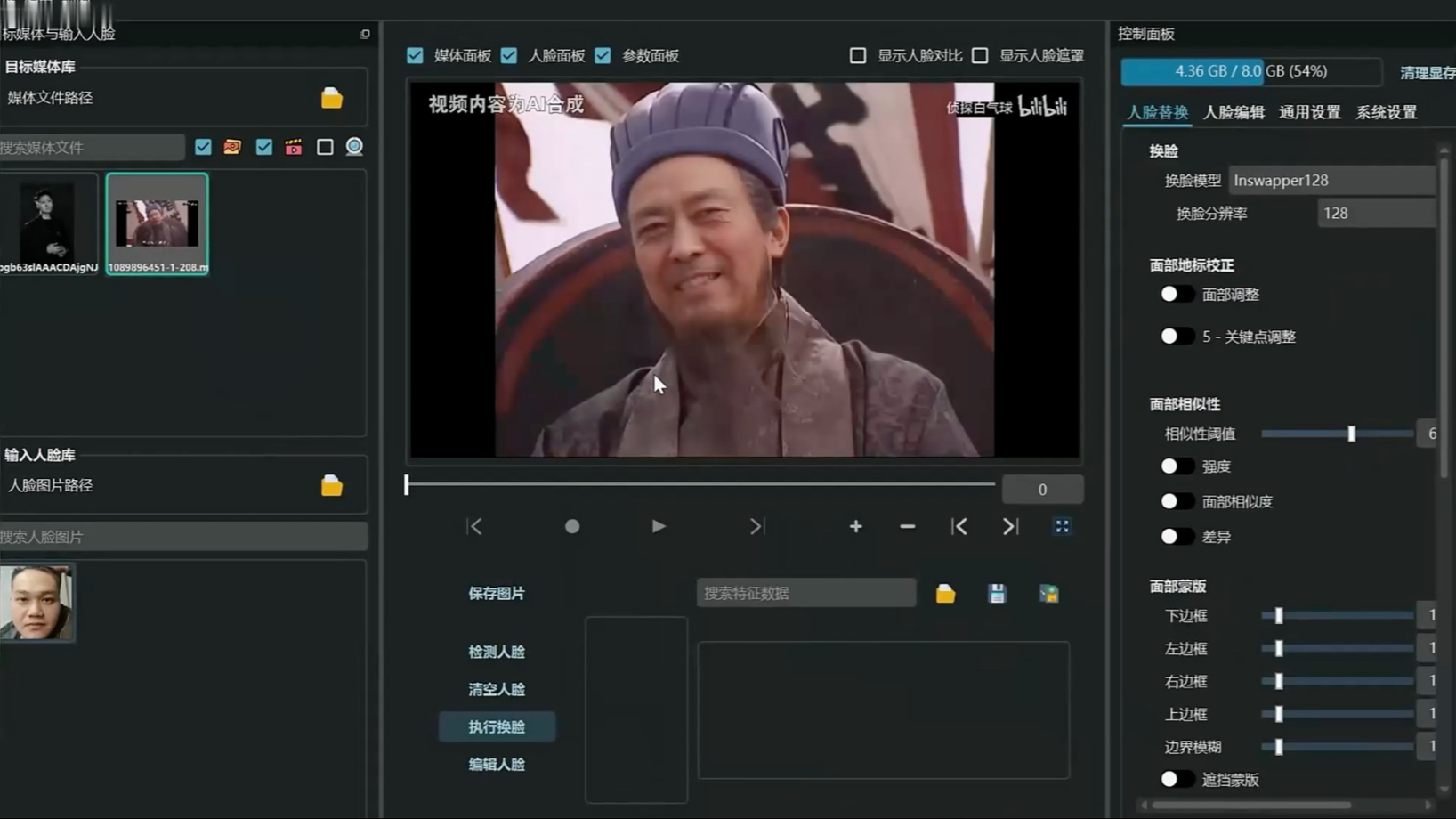Switch to the 人脸替换 tab
The width and height of the screenshot is (1456, 819).
1157,112
